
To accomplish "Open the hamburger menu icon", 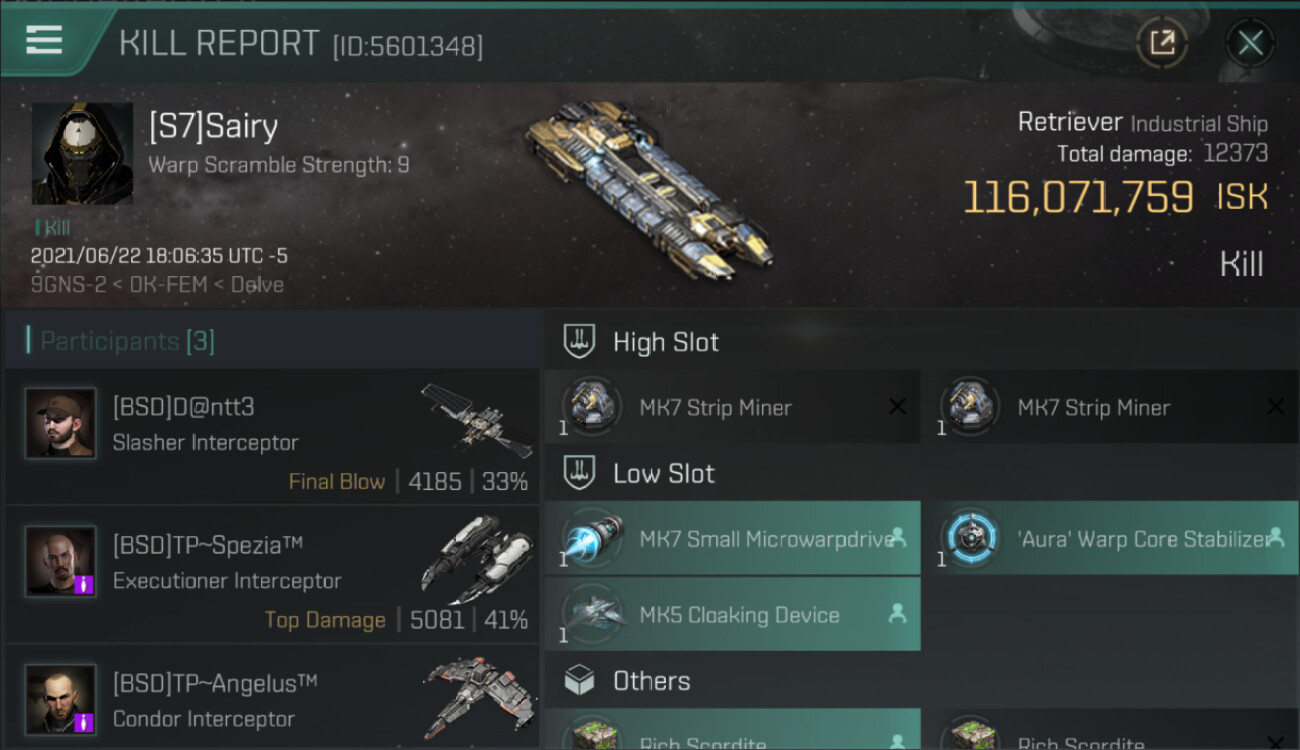I will [44, 40].
